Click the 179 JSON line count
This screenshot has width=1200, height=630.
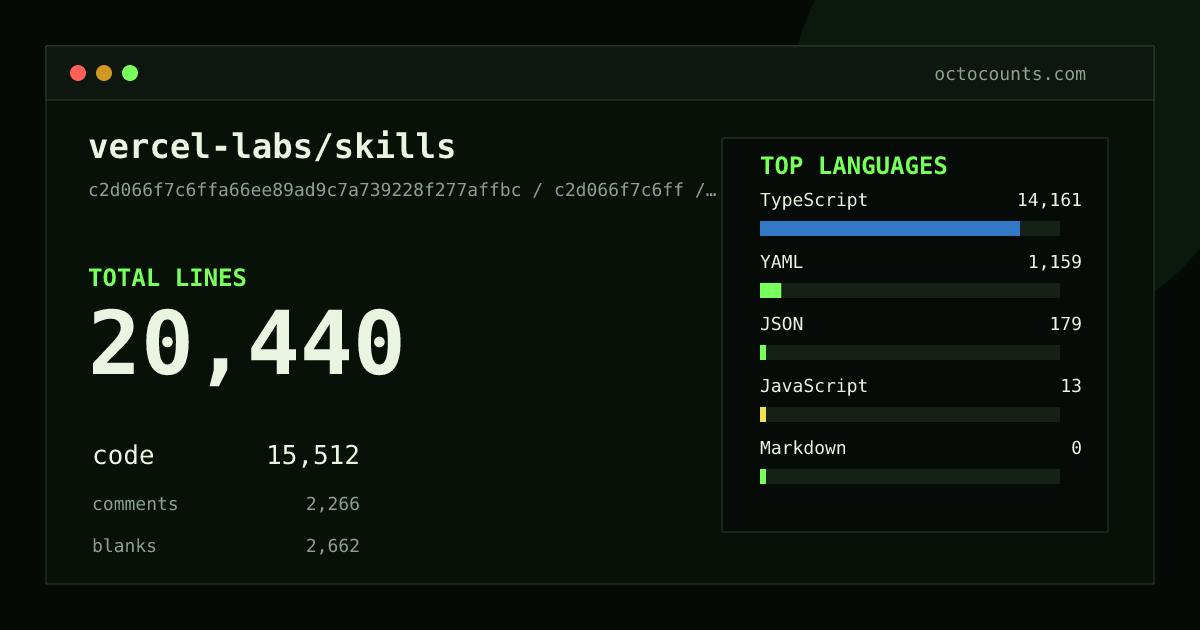(1066, 324)
